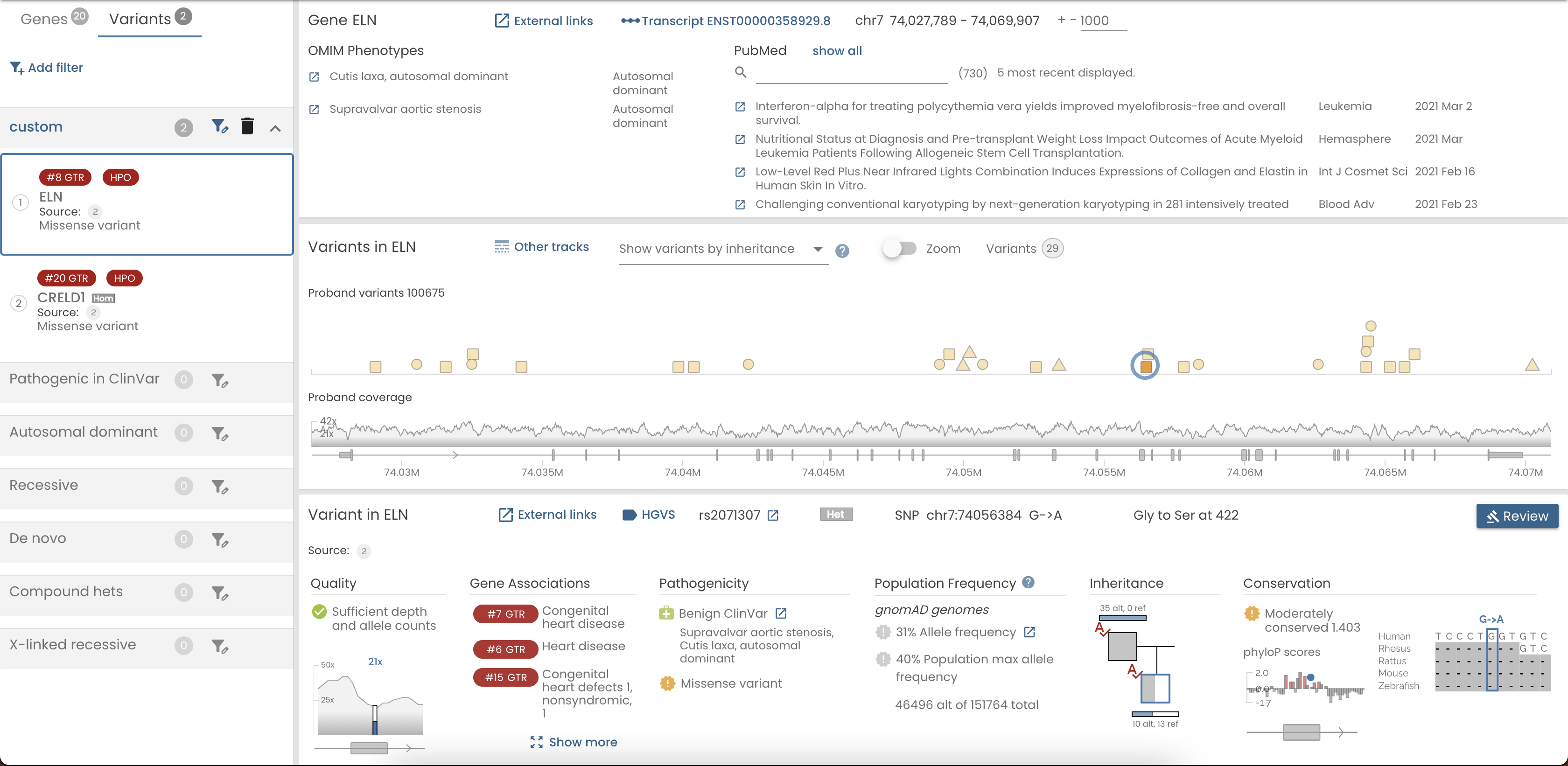Edit the De novo filter icon
The width and height of the screenshot is (1568, 766).
tap(220, 540)
